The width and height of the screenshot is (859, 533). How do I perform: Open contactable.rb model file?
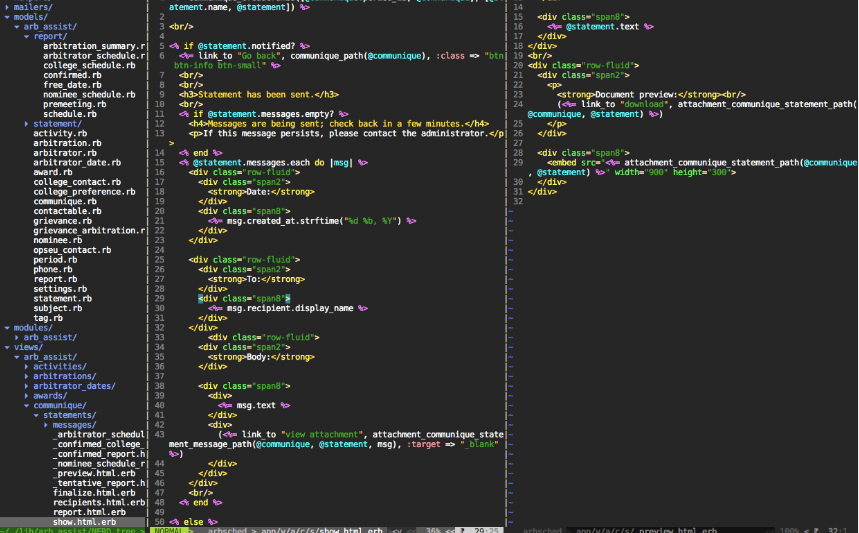(67, 211)
